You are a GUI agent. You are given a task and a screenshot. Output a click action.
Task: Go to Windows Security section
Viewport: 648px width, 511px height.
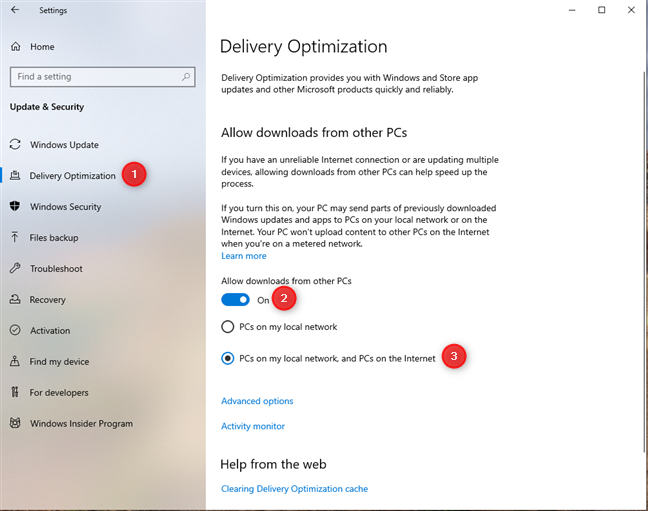[x=65, y=207]
